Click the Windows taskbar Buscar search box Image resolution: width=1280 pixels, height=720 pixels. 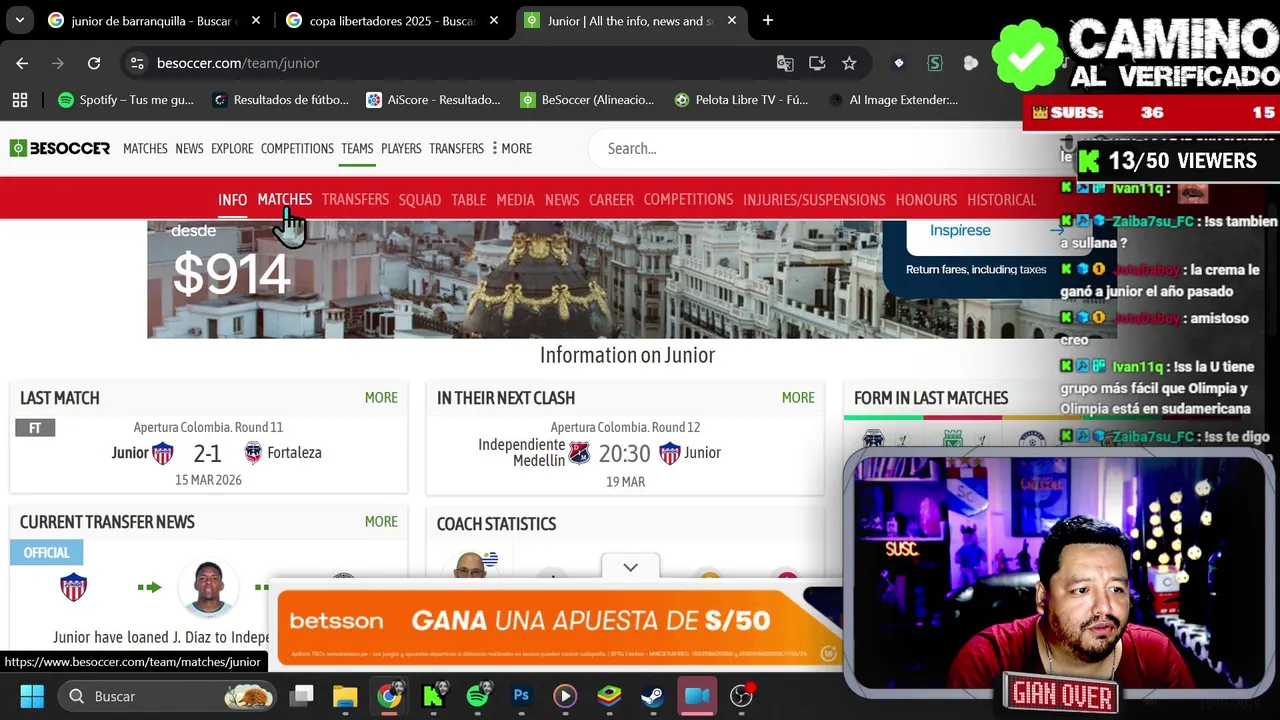(x=168, y=696)
